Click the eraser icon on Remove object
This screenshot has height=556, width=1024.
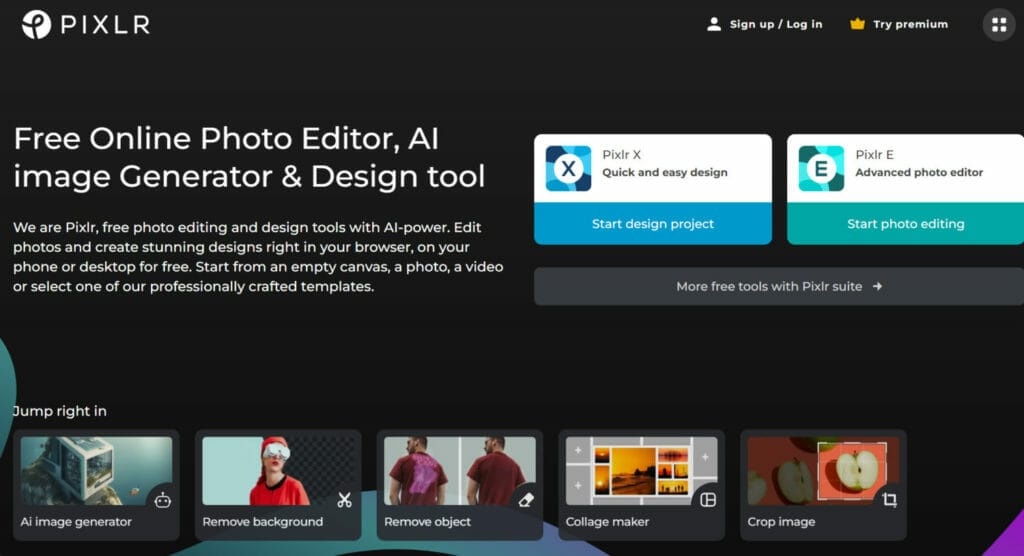[526, 500]
